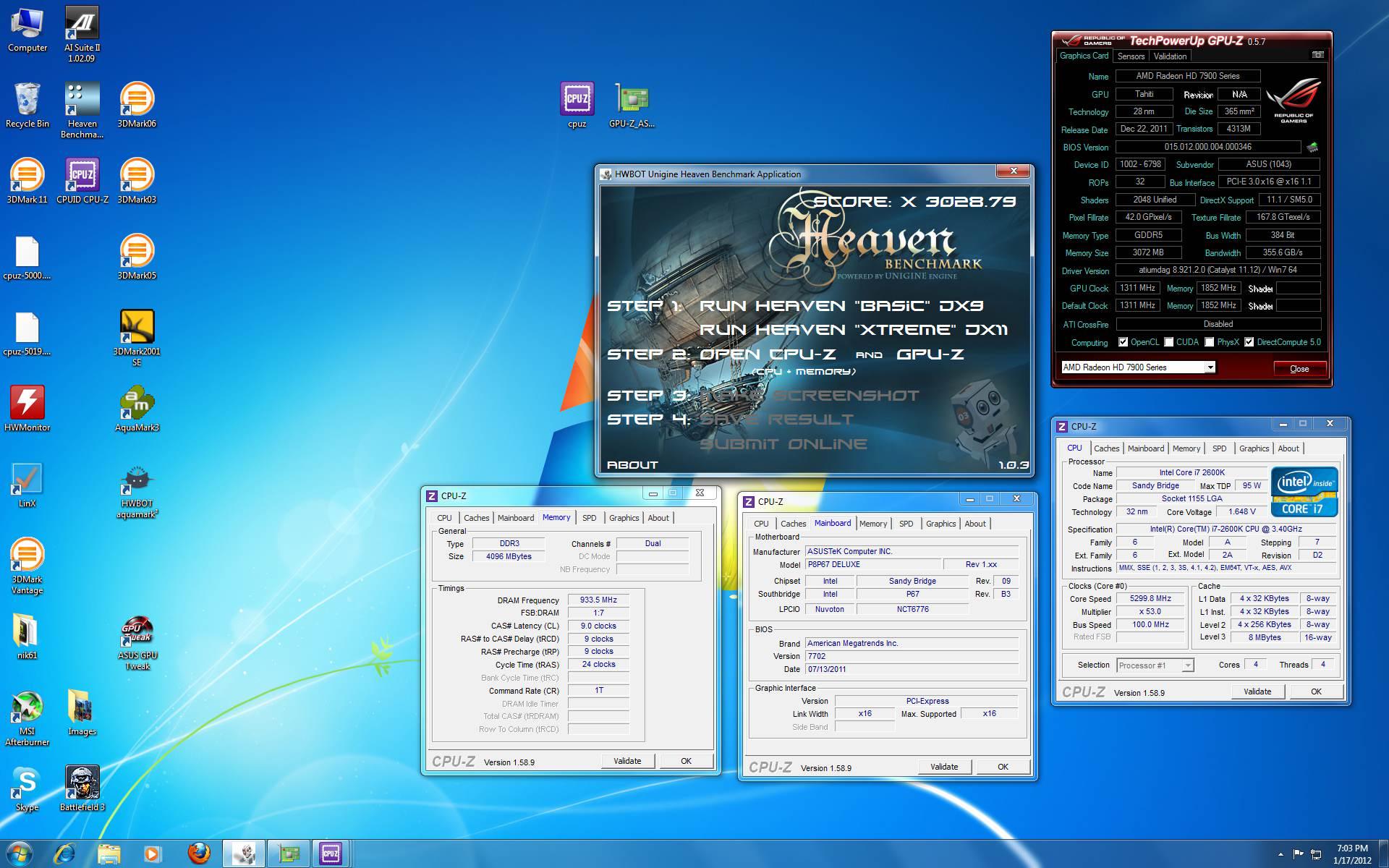The height and width of the screenshot is (868, 1389).
Task: Open SPD tab in memory CPU-Z window
Action: (x=590, y=518)
